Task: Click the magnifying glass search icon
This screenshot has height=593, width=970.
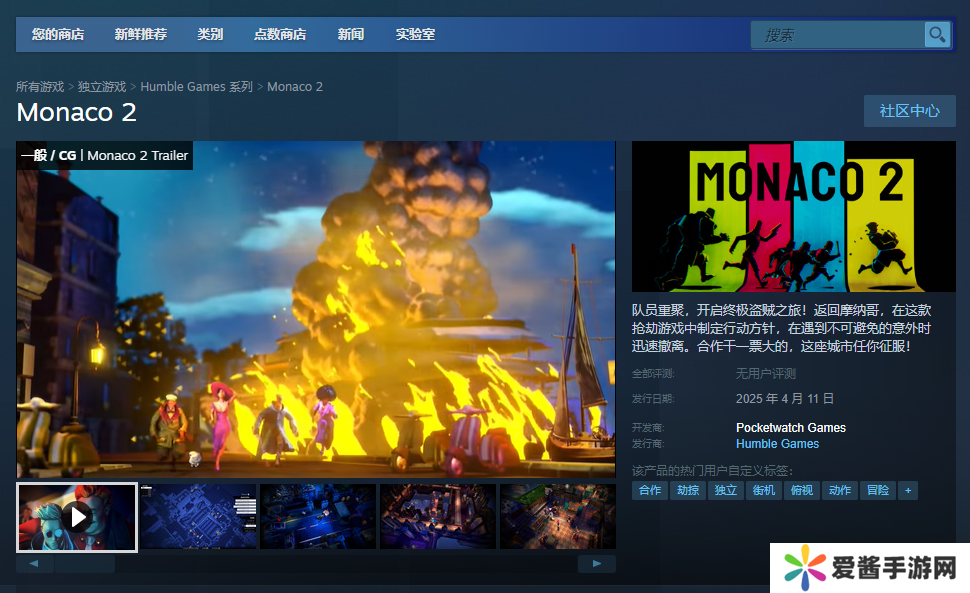Action: (x=937, y=35)
